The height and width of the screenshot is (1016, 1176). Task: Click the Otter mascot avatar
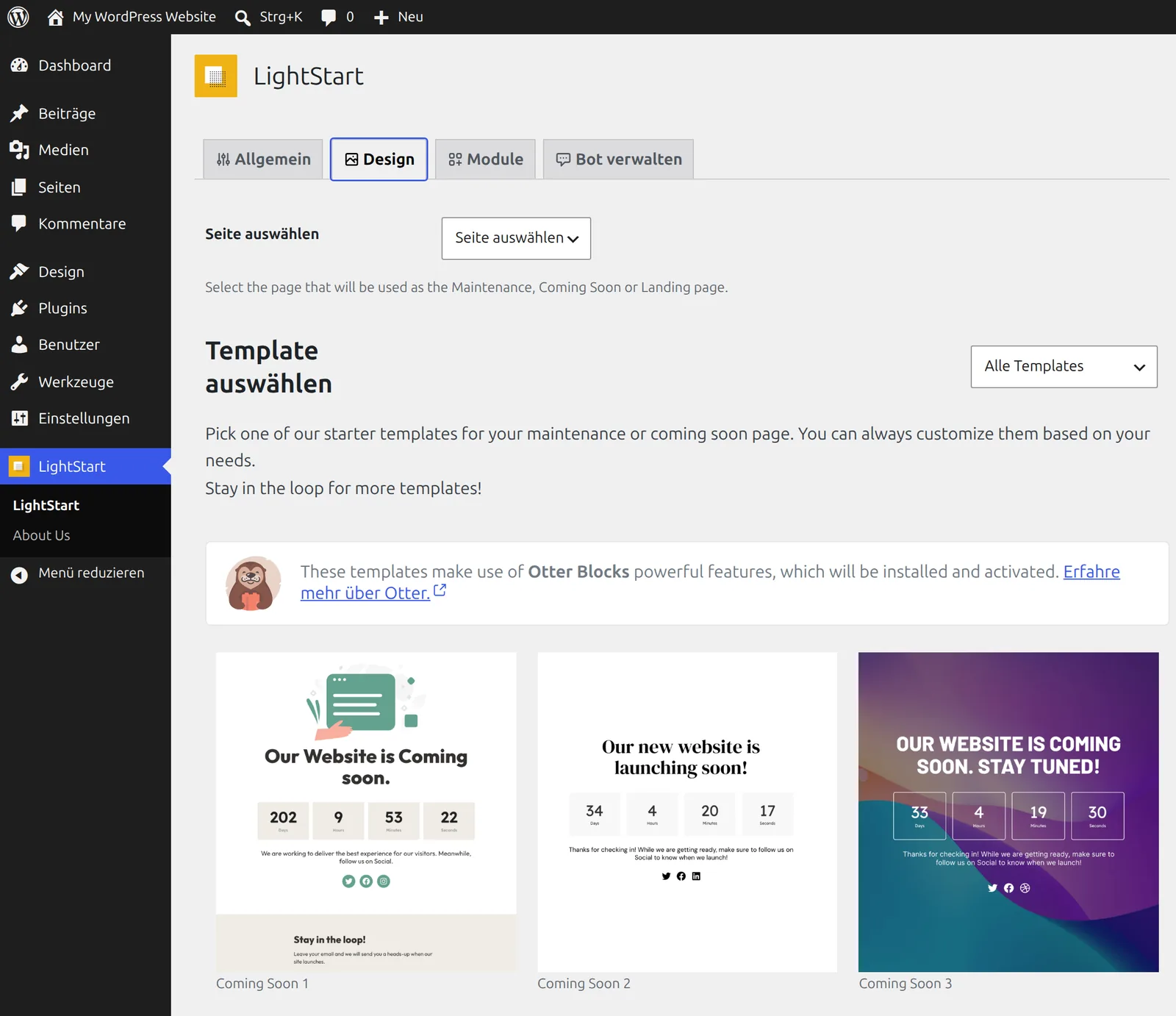click(x=254, y=584)
